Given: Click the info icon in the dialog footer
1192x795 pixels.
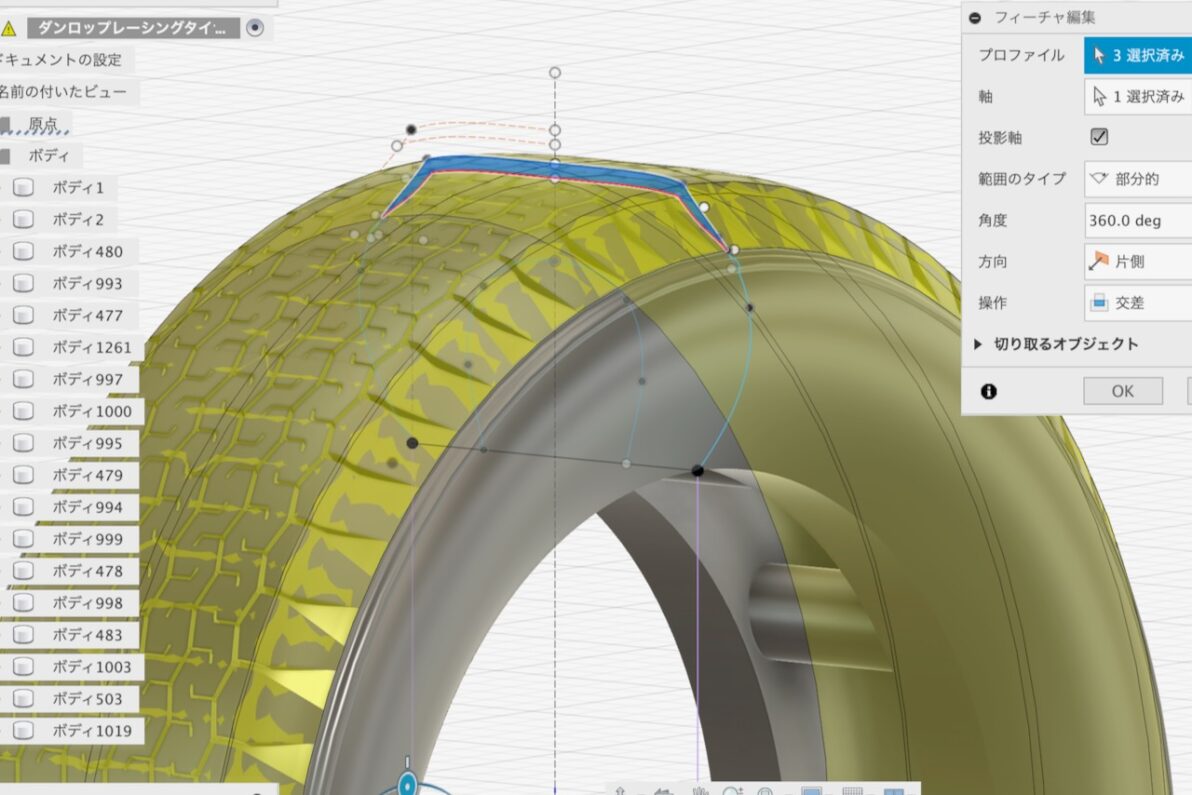Looking at the screenshot, I should tap(989, 391).
